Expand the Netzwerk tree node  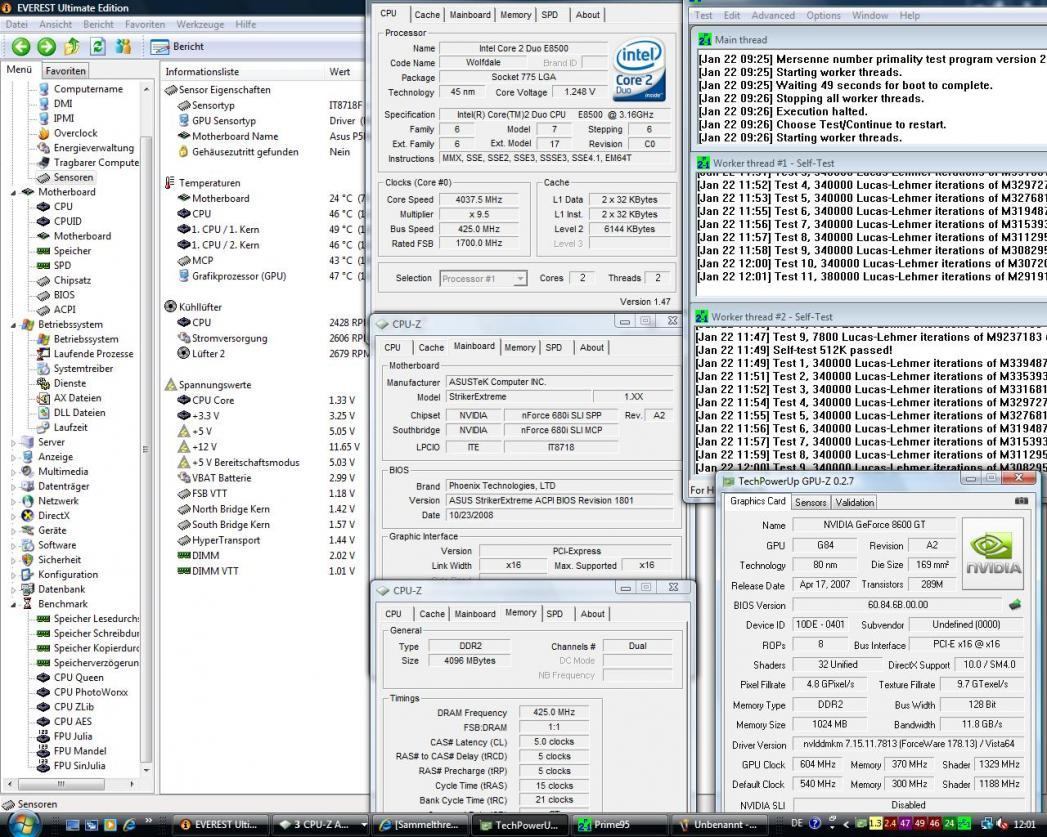pos(14,501)
